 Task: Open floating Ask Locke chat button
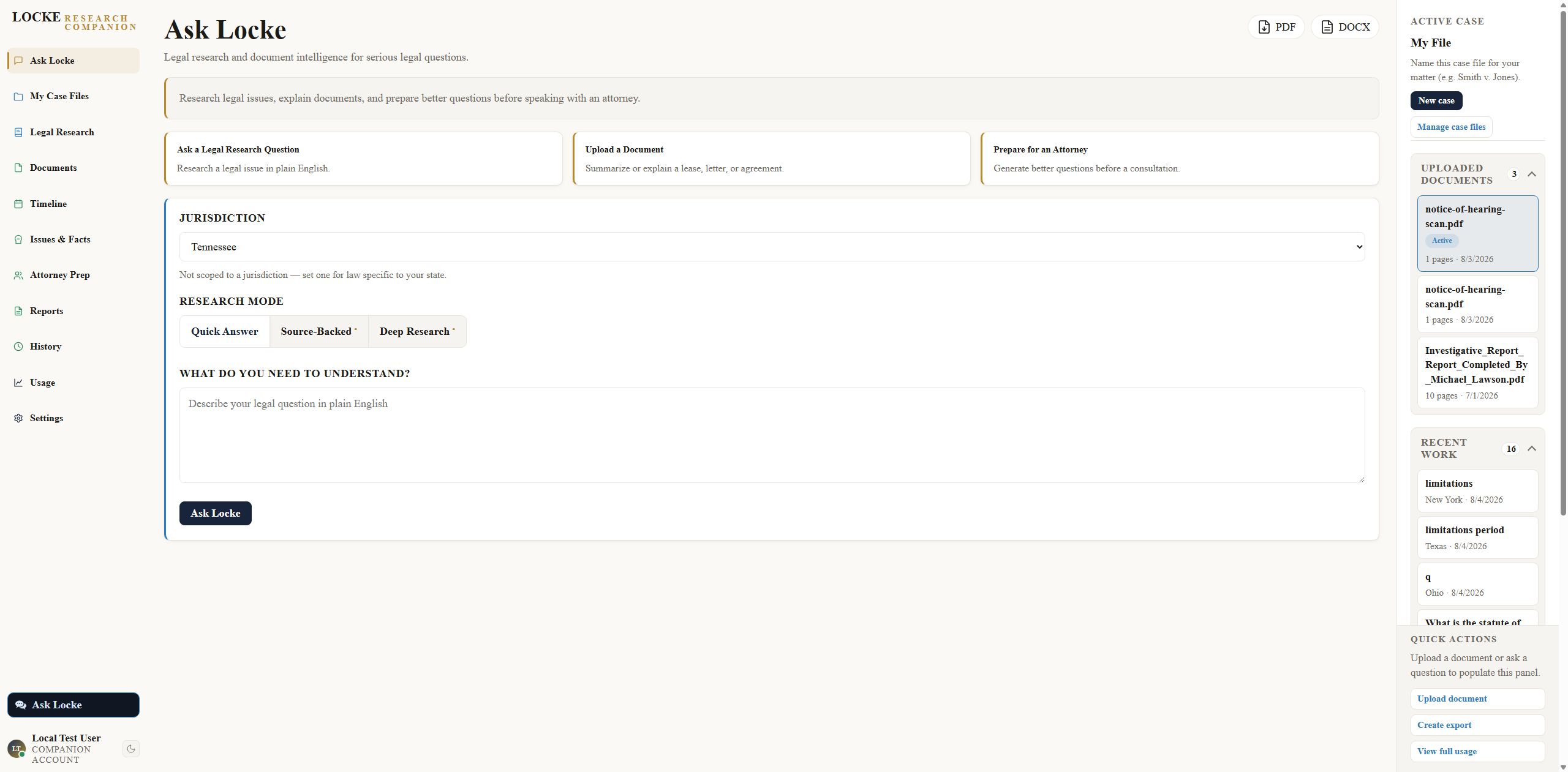pyautogui.click(x=73, y=705)
